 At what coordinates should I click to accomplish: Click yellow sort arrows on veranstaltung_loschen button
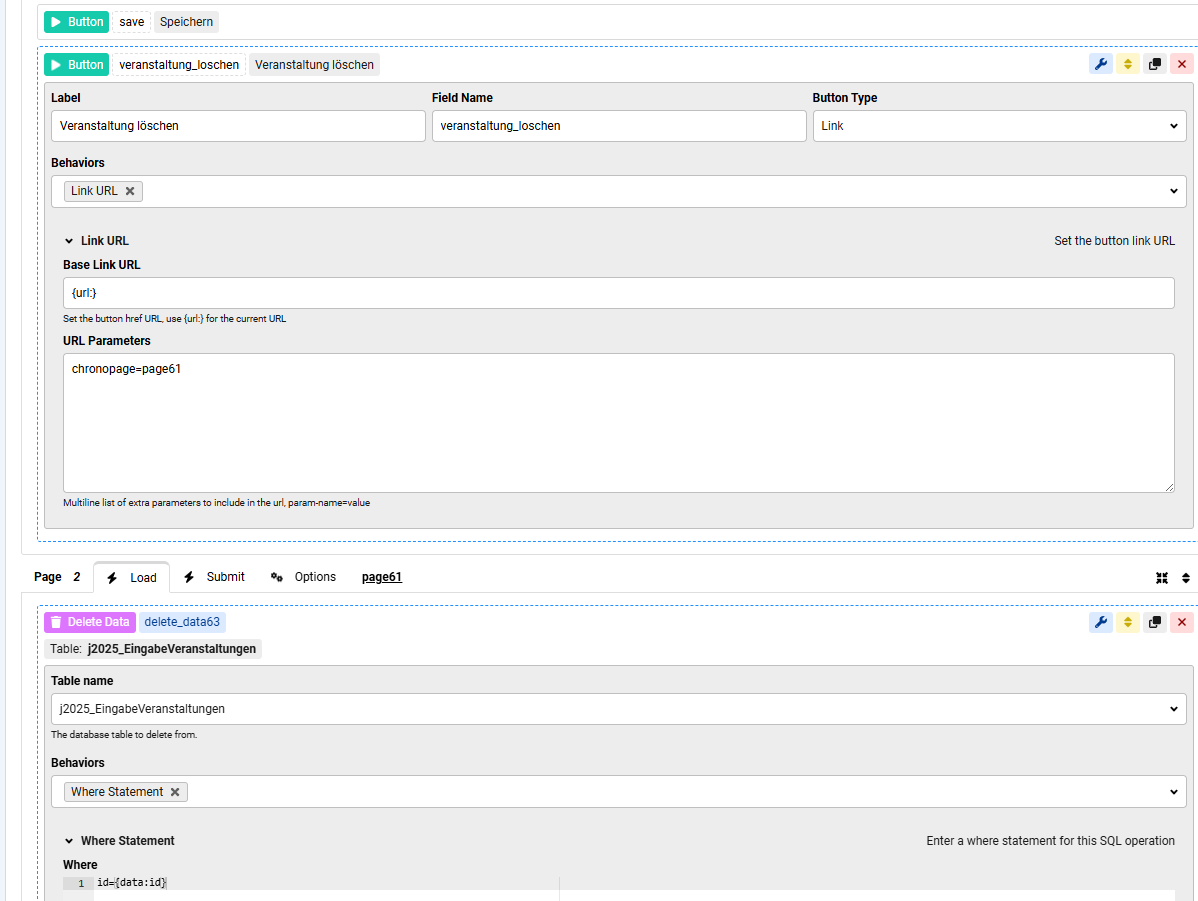(x=1128, y=64)
